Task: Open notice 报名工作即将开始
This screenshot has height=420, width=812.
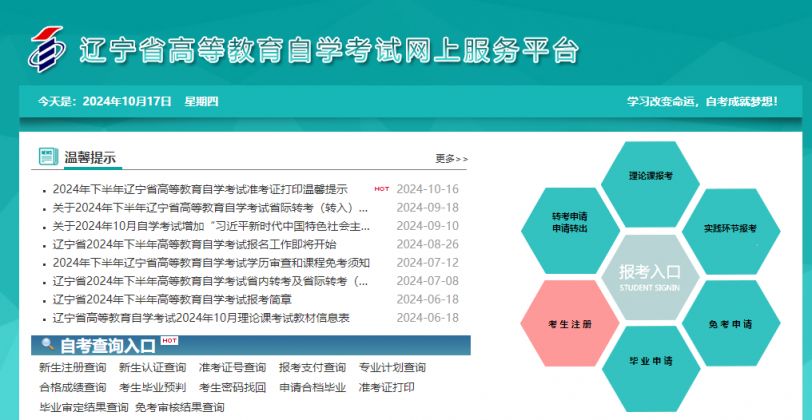Action: (x=194, y=244)
